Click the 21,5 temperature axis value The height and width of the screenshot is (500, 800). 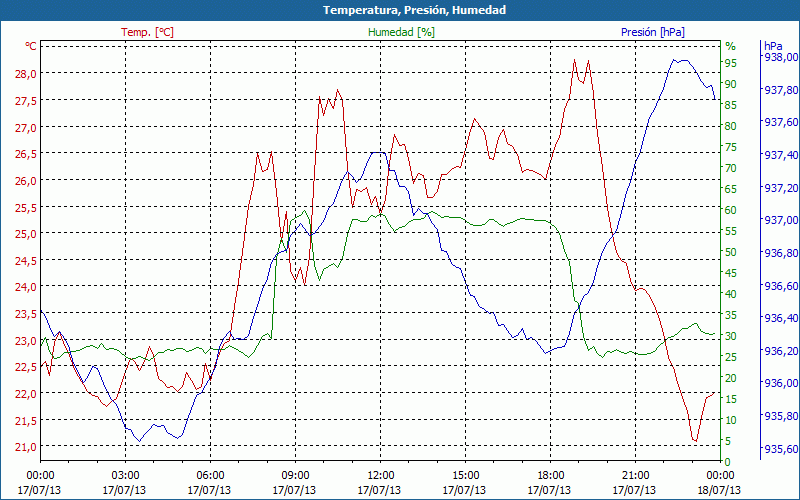[x=27, y=420]
